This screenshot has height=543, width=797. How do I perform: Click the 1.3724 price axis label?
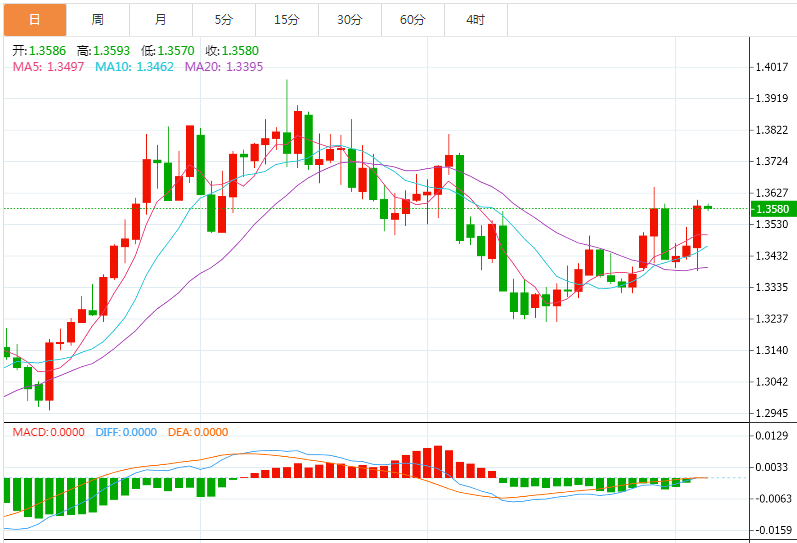coord(772,162)
